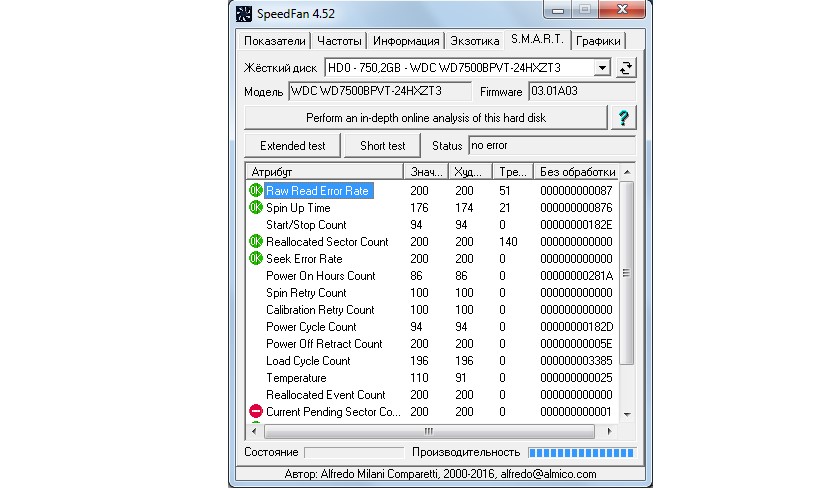Click the Состояние status bar
This screenshot has height=489, width=830.
354,452
